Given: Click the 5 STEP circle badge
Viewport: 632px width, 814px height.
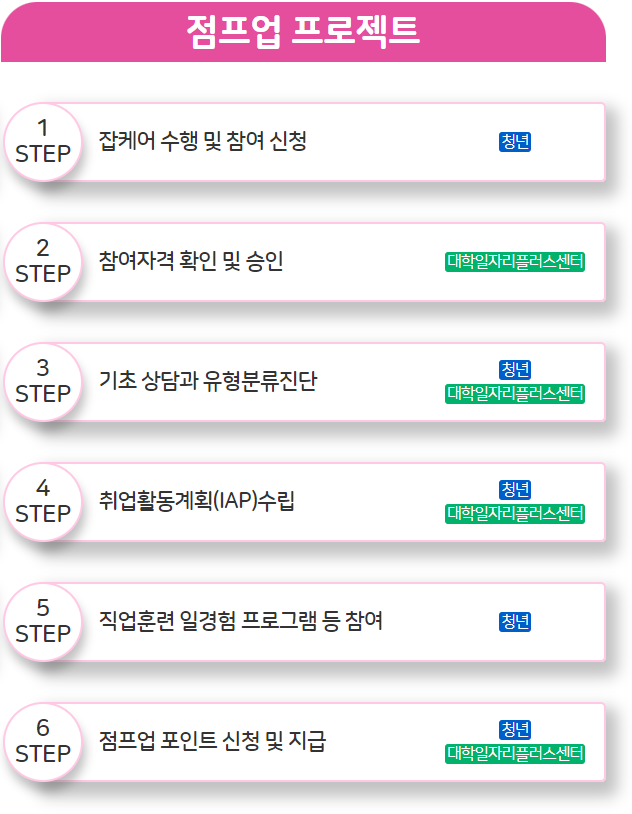Looking at the screenshot, I should coord(43,622).
